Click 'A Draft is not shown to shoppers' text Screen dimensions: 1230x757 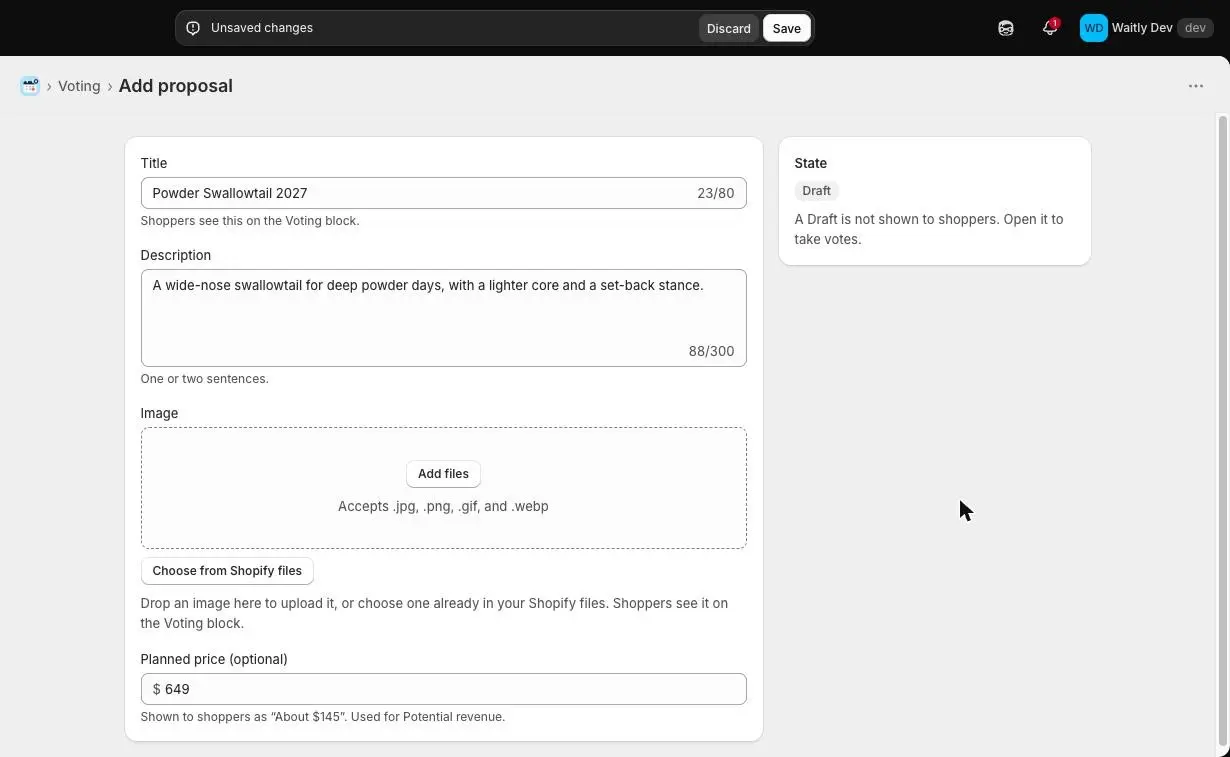tap(929, 229)
